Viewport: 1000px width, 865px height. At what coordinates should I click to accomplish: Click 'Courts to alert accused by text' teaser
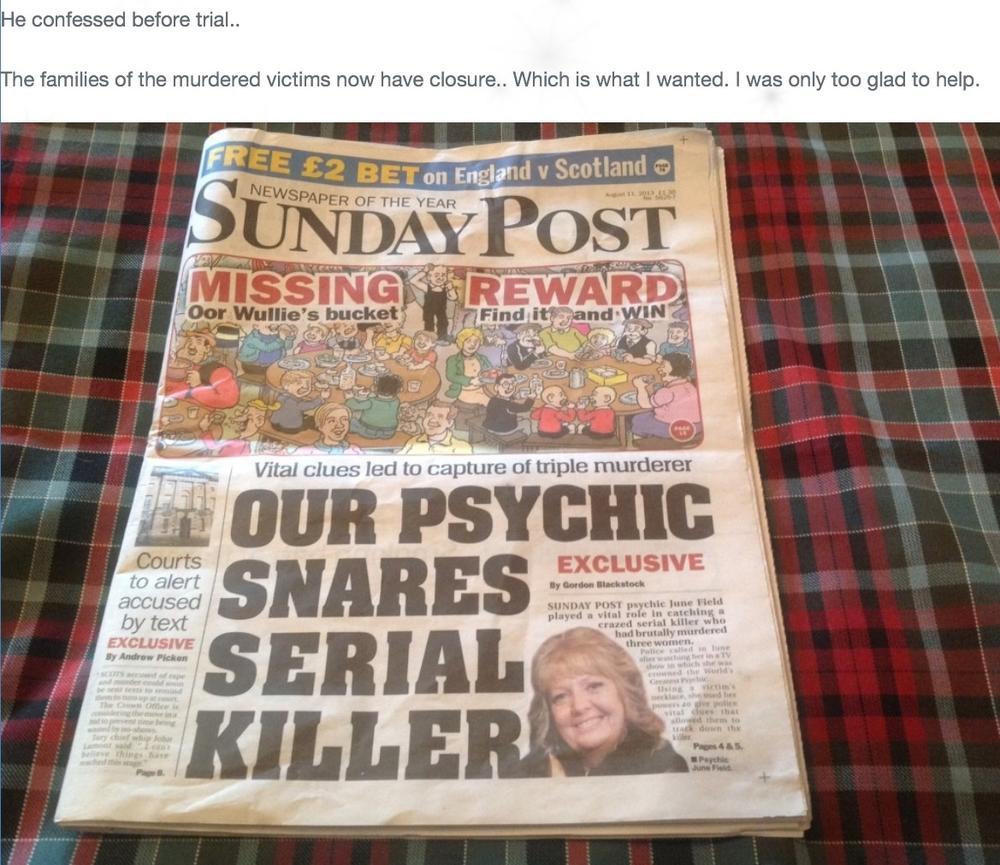(161, 592)
